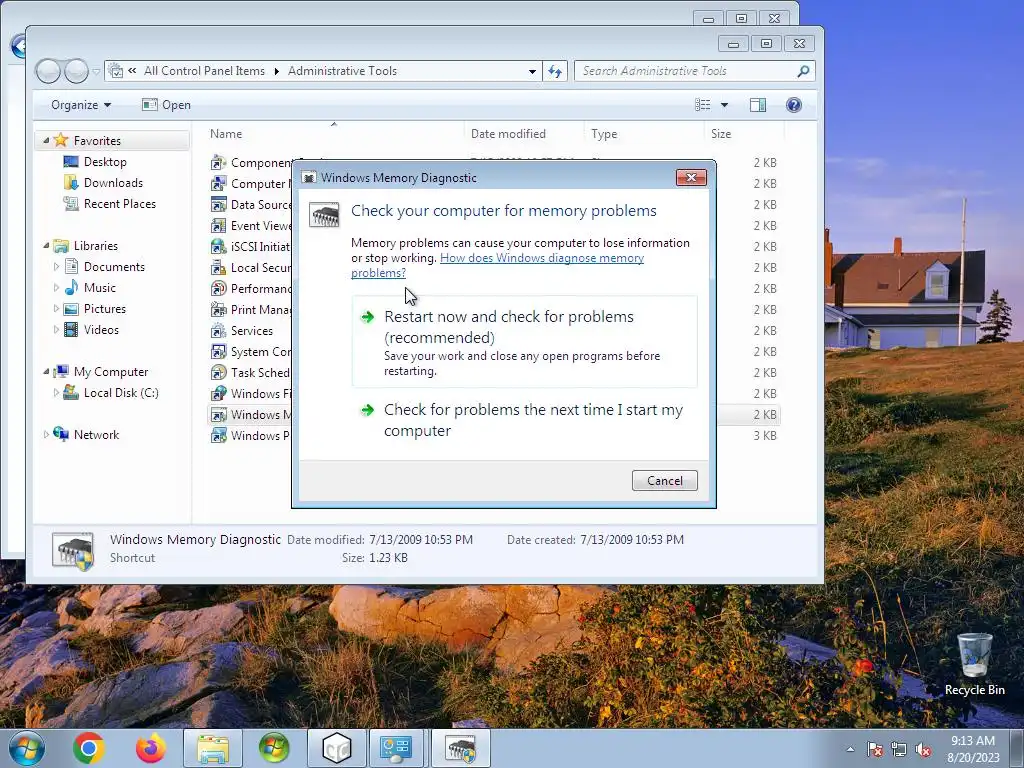Open the Organize dropdown menu

tap(81, 105)
